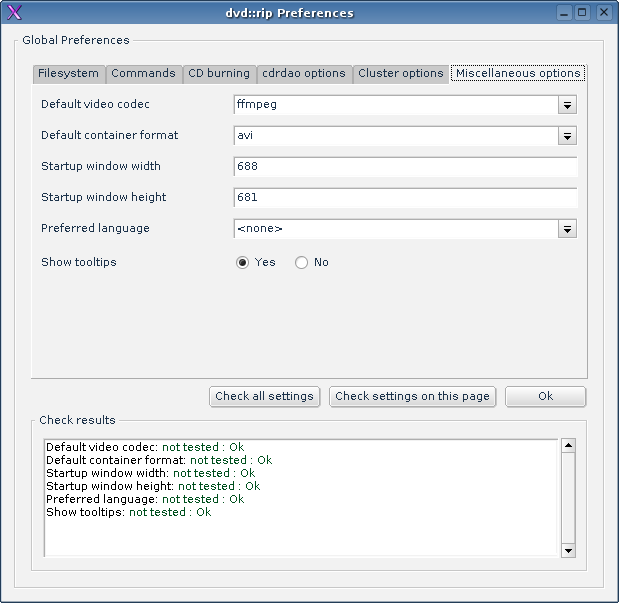Click the Startup window height setting label
Image resolution: width=619 pixels, height=603 pixels.
[x=103, y=197]
